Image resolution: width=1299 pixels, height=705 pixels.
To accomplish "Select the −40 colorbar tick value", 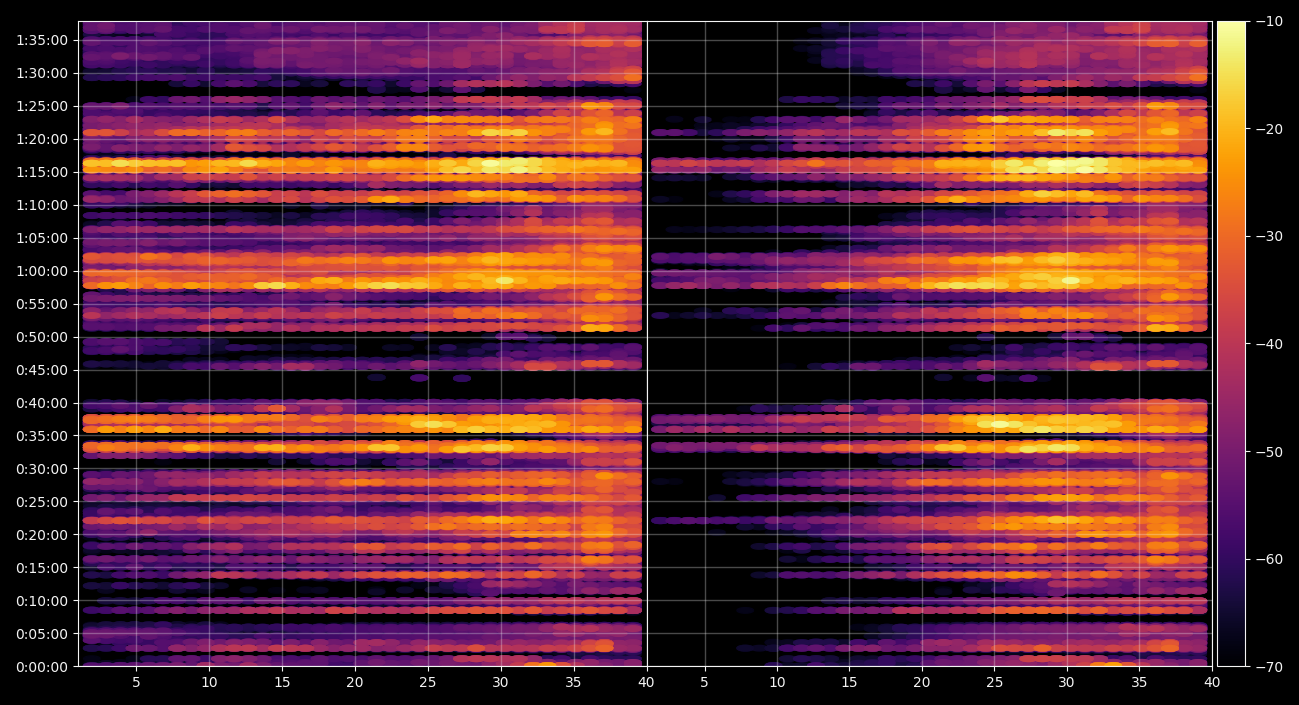I will 1269,344.
